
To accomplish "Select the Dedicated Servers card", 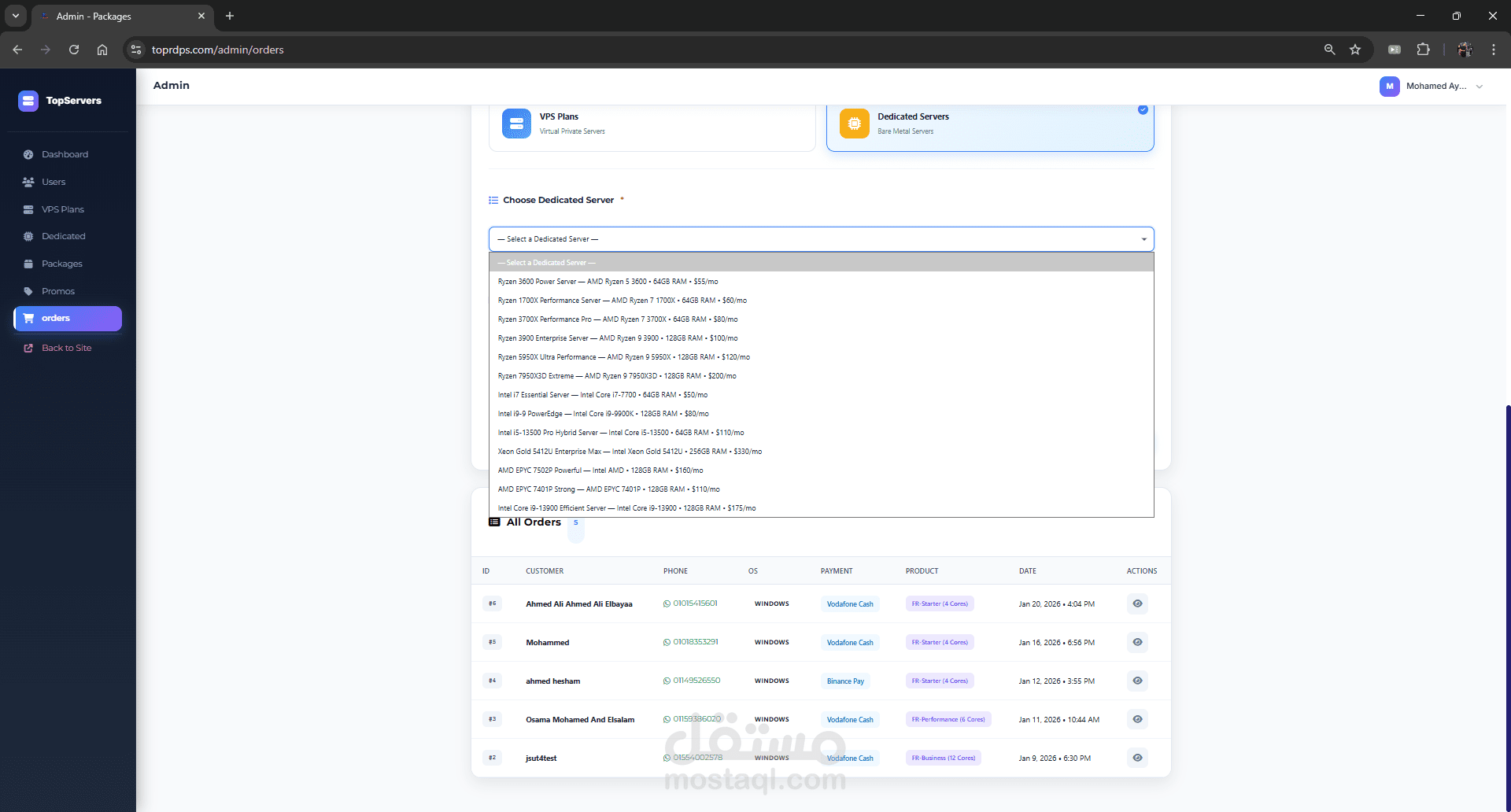I will coord(990,124).
